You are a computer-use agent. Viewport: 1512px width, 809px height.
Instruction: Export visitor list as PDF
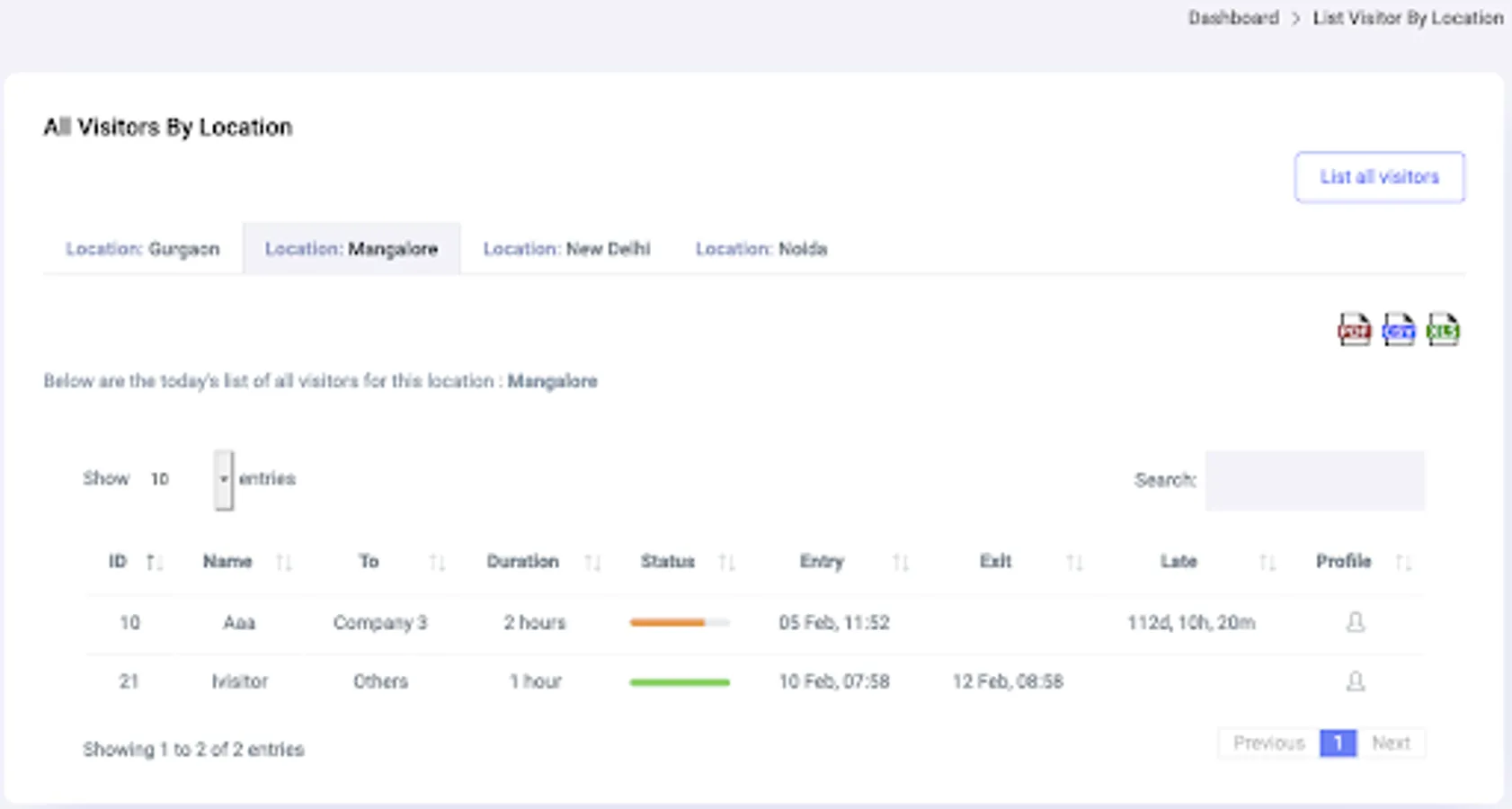tap(1354, 330)
